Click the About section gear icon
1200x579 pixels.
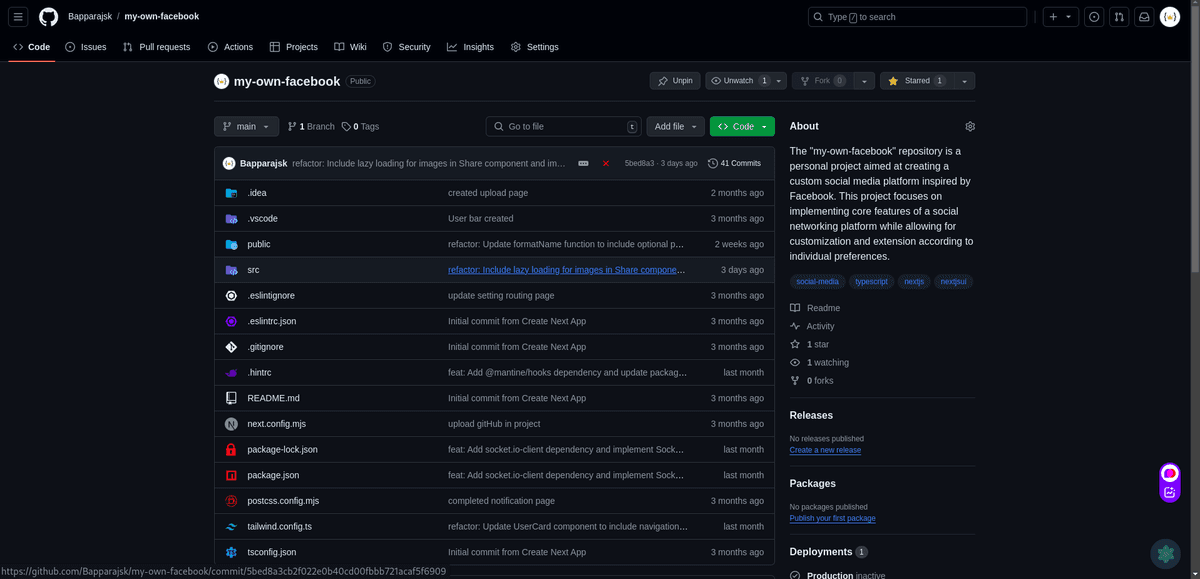point(969,127)
